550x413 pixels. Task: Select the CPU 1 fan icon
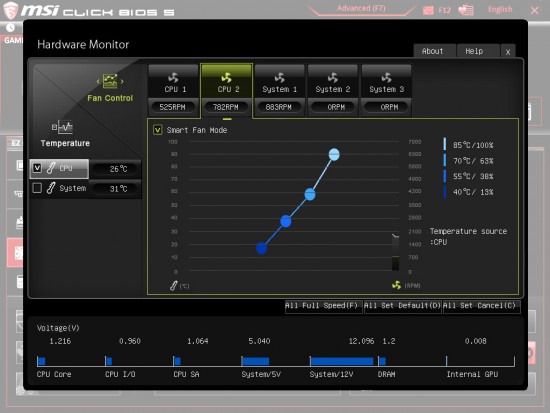click(x=173, y=77)
